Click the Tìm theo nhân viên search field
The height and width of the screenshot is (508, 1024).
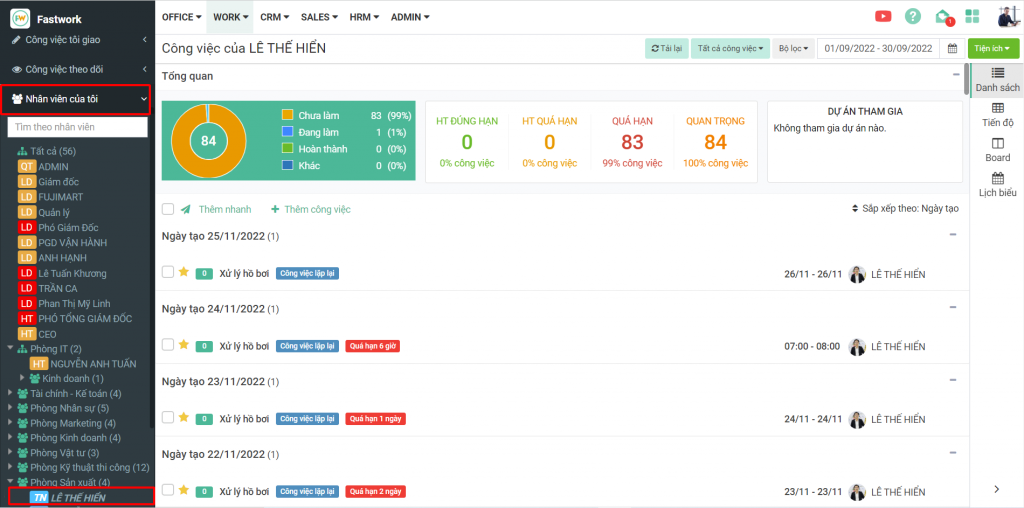(78, 127)
